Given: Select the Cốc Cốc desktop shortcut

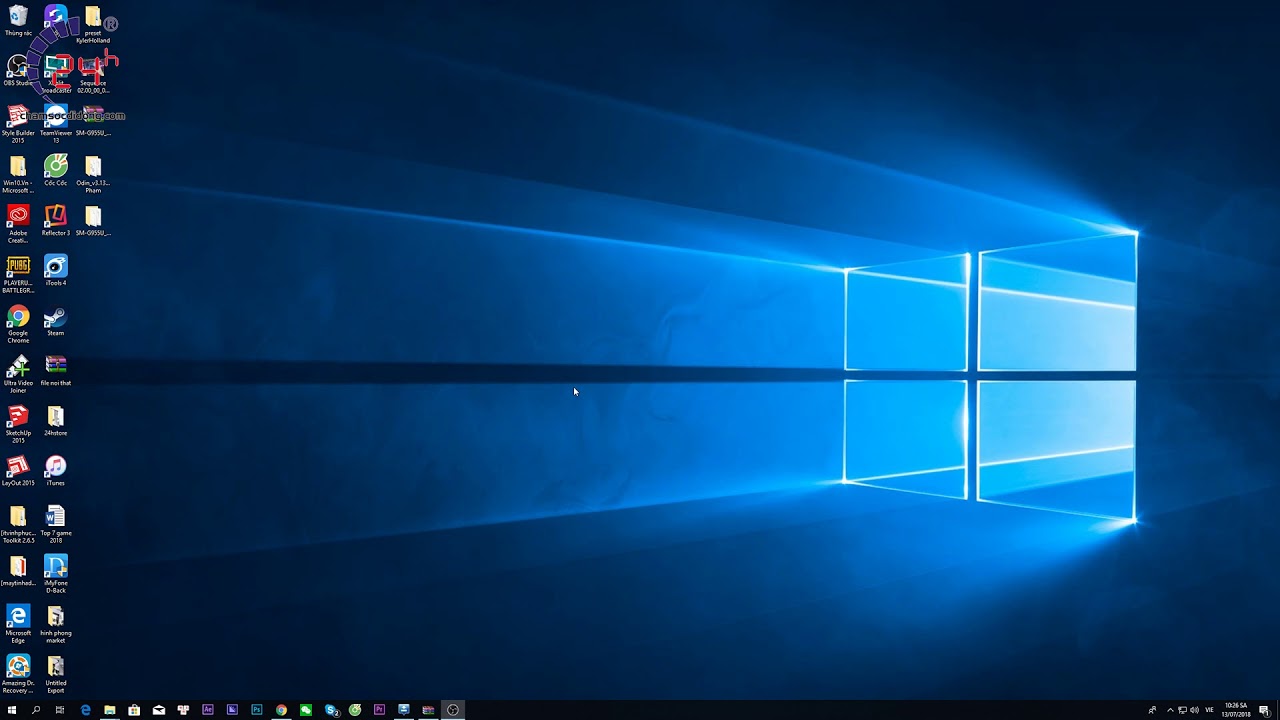Looking at the screenshot, I should (56, 171).
